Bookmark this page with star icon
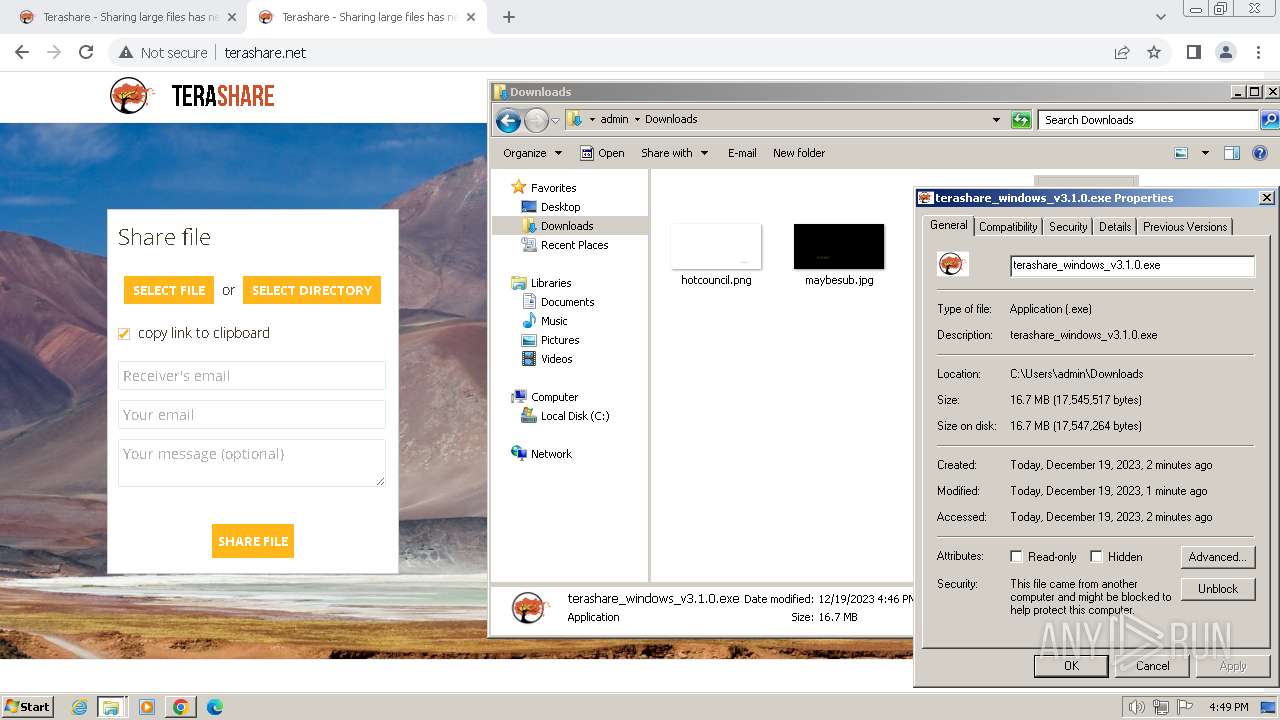This screenshot has width=1280, height=720. pyautogui.click(x=1154, y=52)
